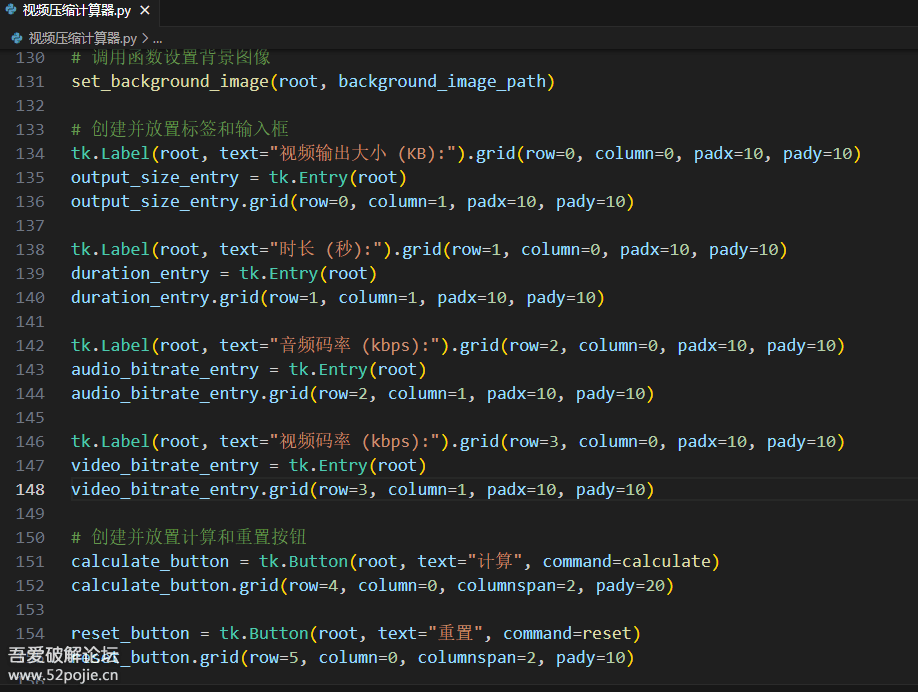This screenshot has height=692, width=918.
Task: Click line number 134
Action: tap(30, 153)
